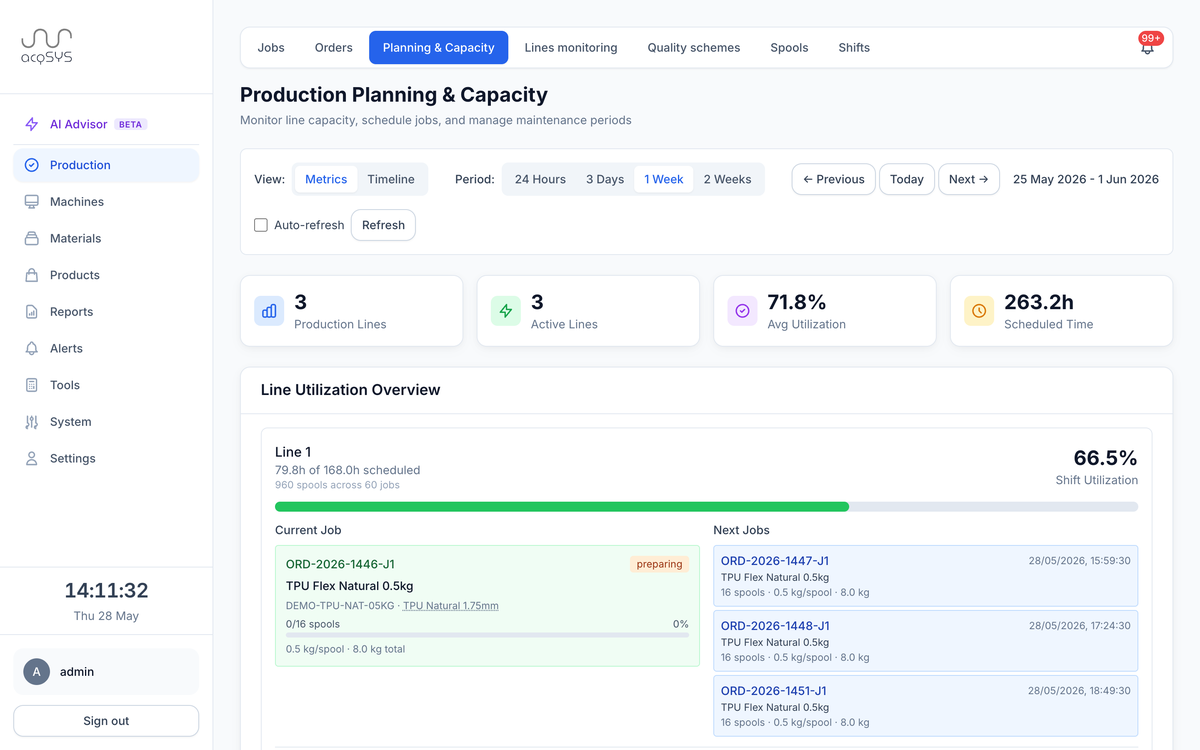Open the notifications bell icon

pyautogui.click(x=1147, y=47)
